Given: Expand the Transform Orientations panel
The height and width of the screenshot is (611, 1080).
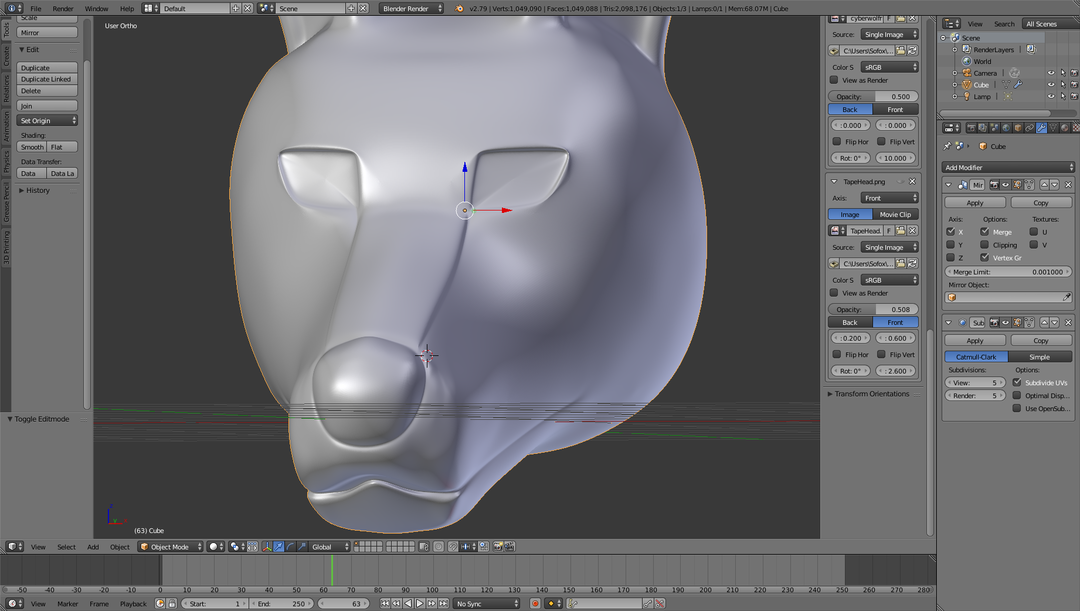Looking at the screenshot, I should click(869, 394).
